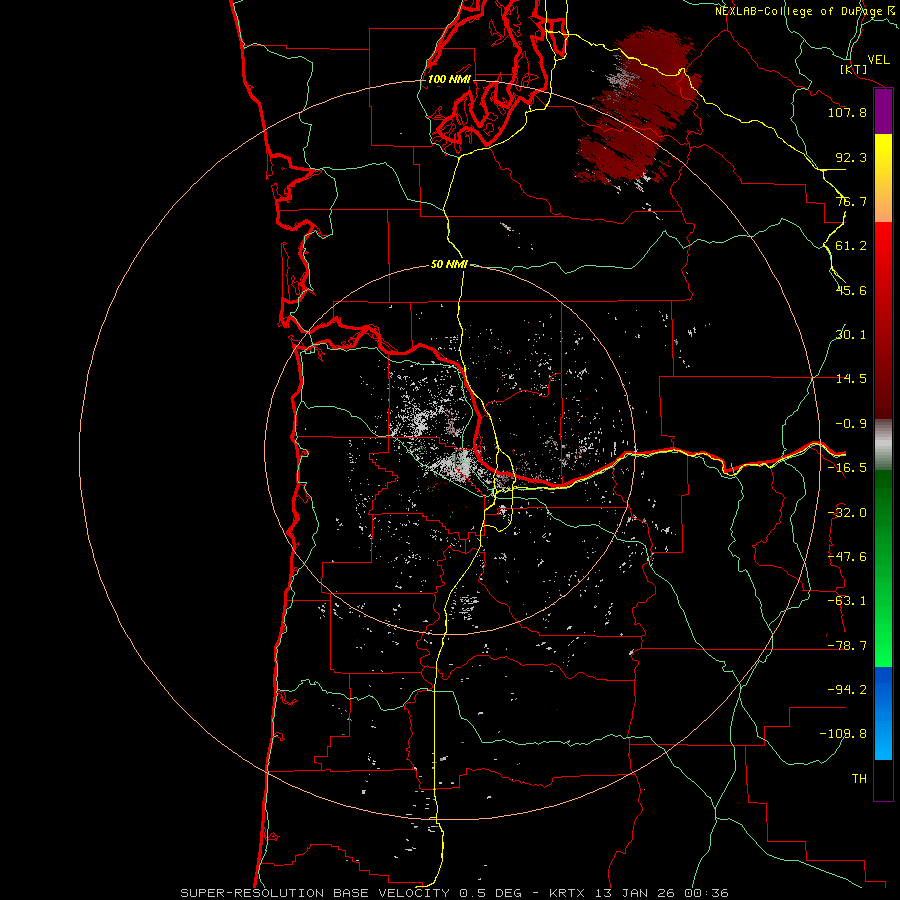The image size is (900, 900).
Task: Select the 107.8 legend value
Action: (x=847, y=112)
